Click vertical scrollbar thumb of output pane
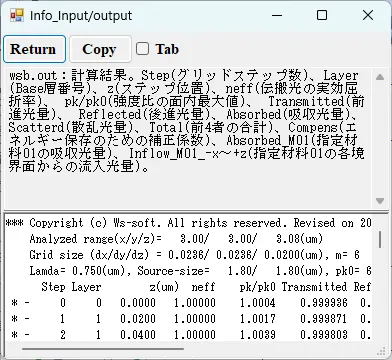392x360 pixels. point(380,240)
